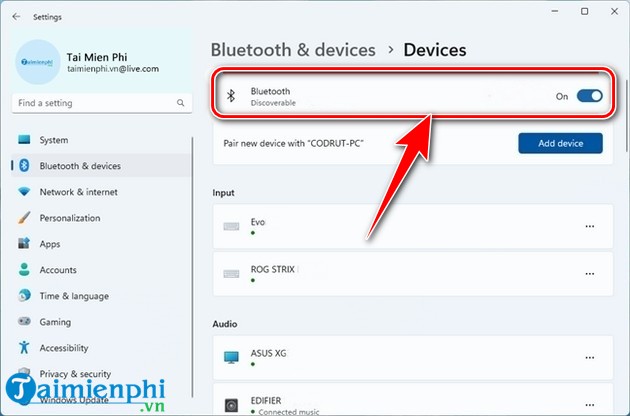
Task: Click the Find a setting search box
Action: pyautogui.click(x=102, y=103)
